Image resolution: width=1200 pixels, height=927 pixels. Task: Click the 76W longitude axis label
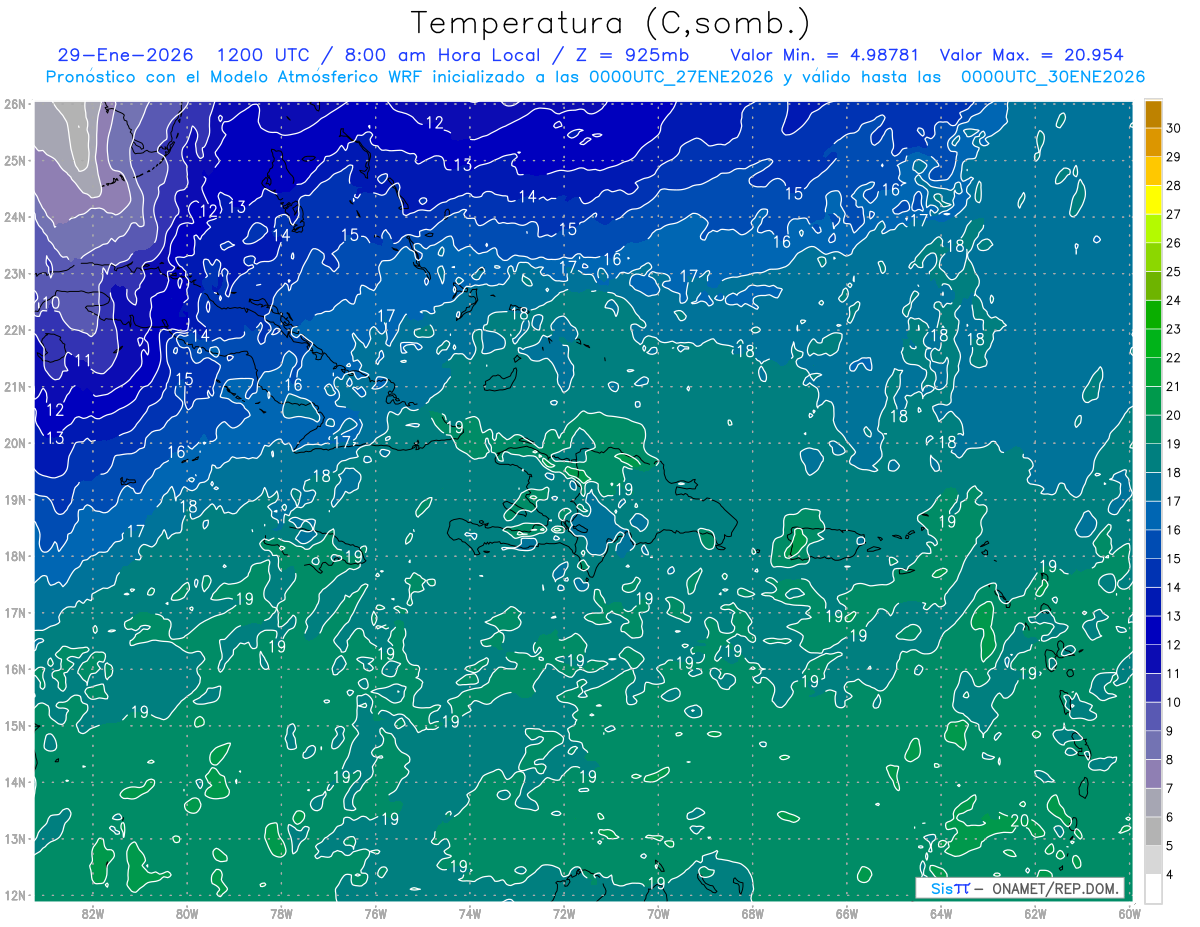pos(376,913)
